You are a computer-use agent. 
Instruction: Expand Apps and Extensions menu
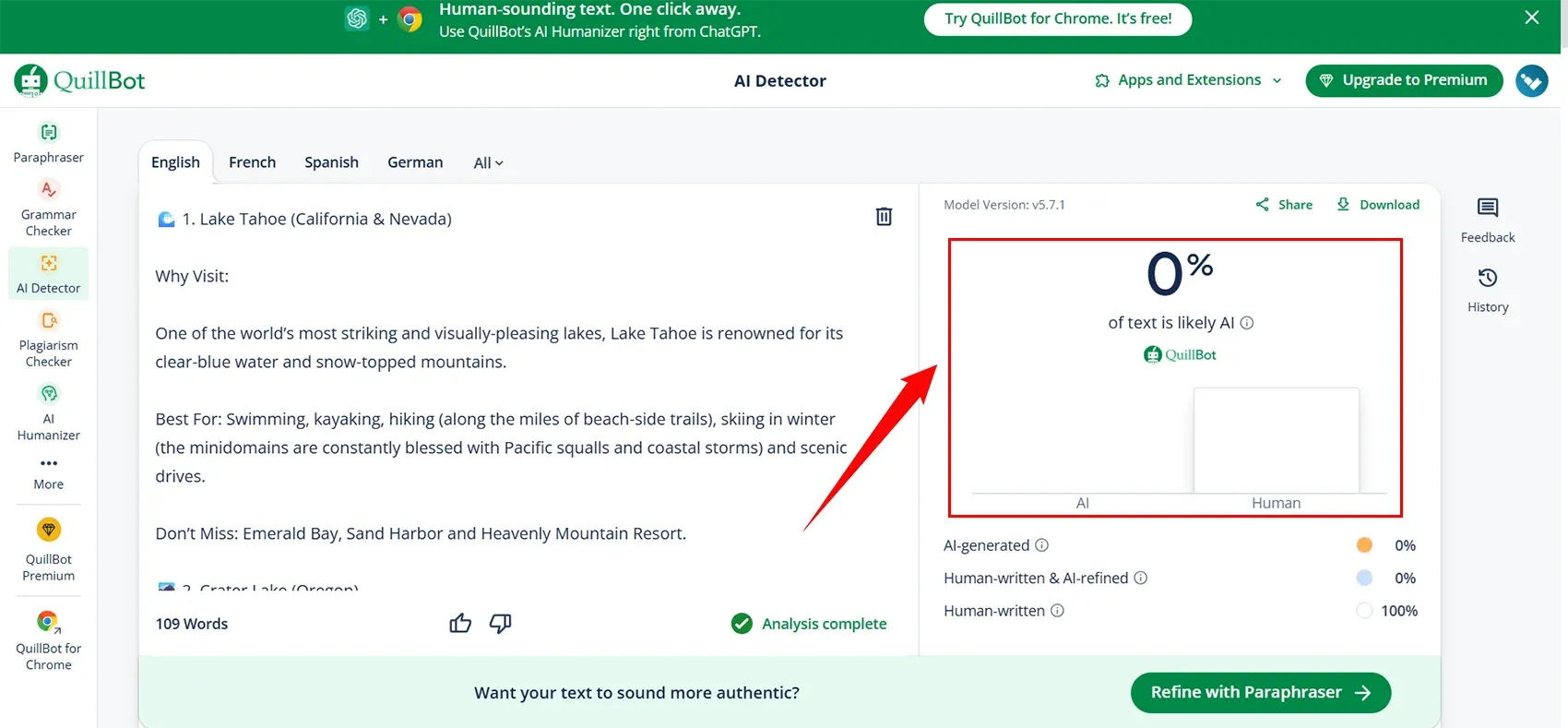1188,80
